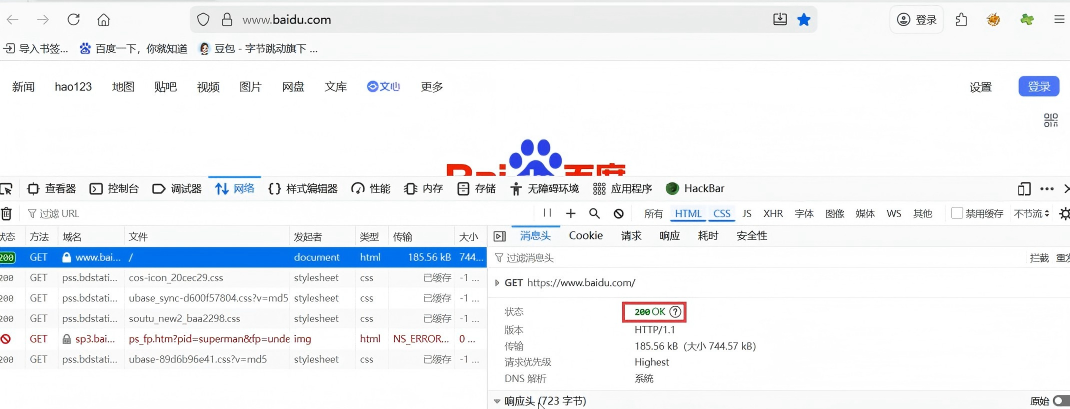Click the forward navigation arrow
Image resolution: width=1070 pixels, height=409 pixels.
[x=43, y=20]
